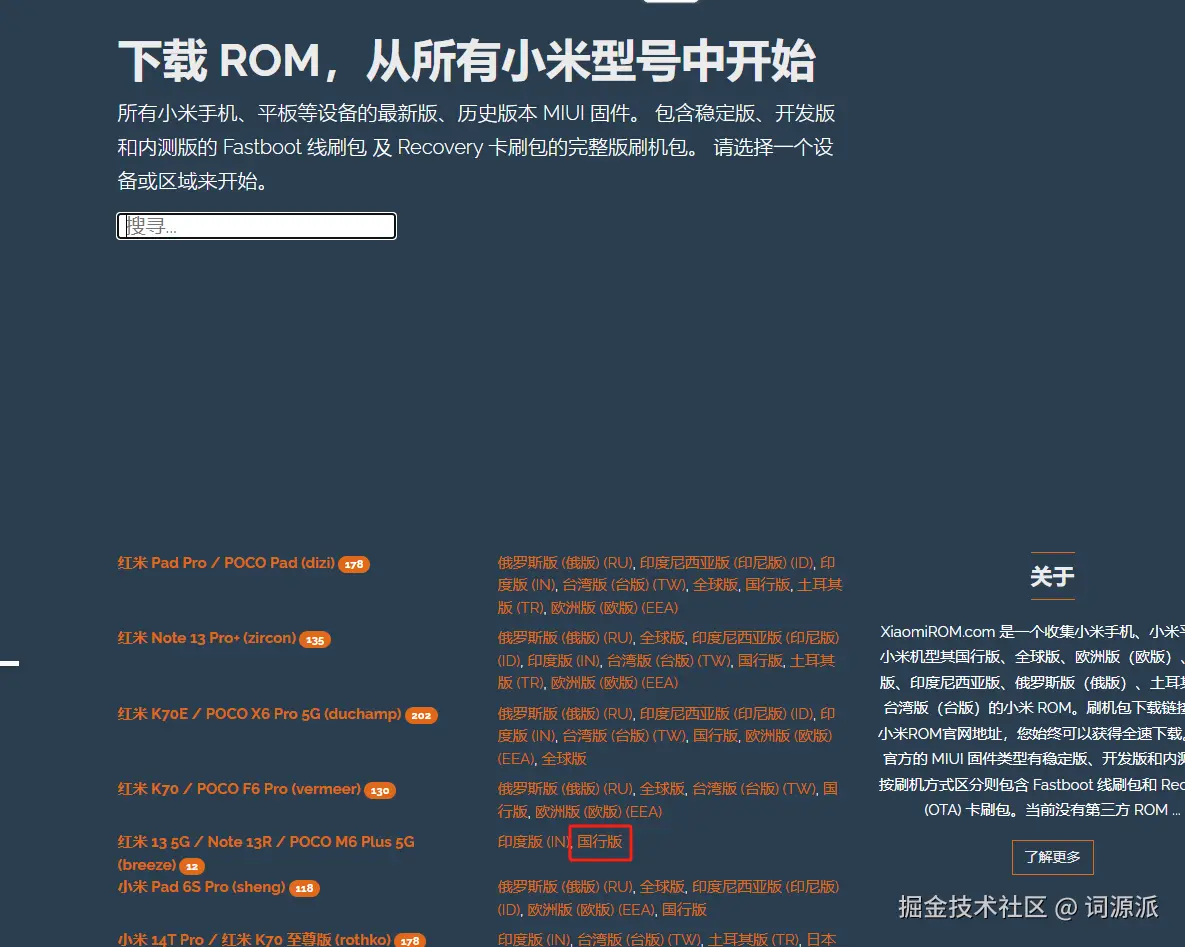The image size is (1185, 947).
Task: Select 俄罗斯版 (RU) for 红米 K70E (duchamp)
Action: tap(565, 714)
